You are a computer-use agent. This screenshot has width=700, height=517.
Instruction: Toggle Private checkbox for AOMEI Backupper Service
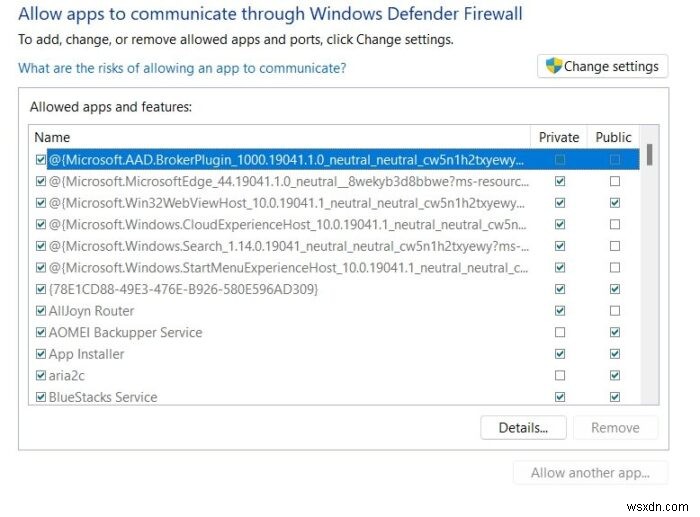click(559, 332)
